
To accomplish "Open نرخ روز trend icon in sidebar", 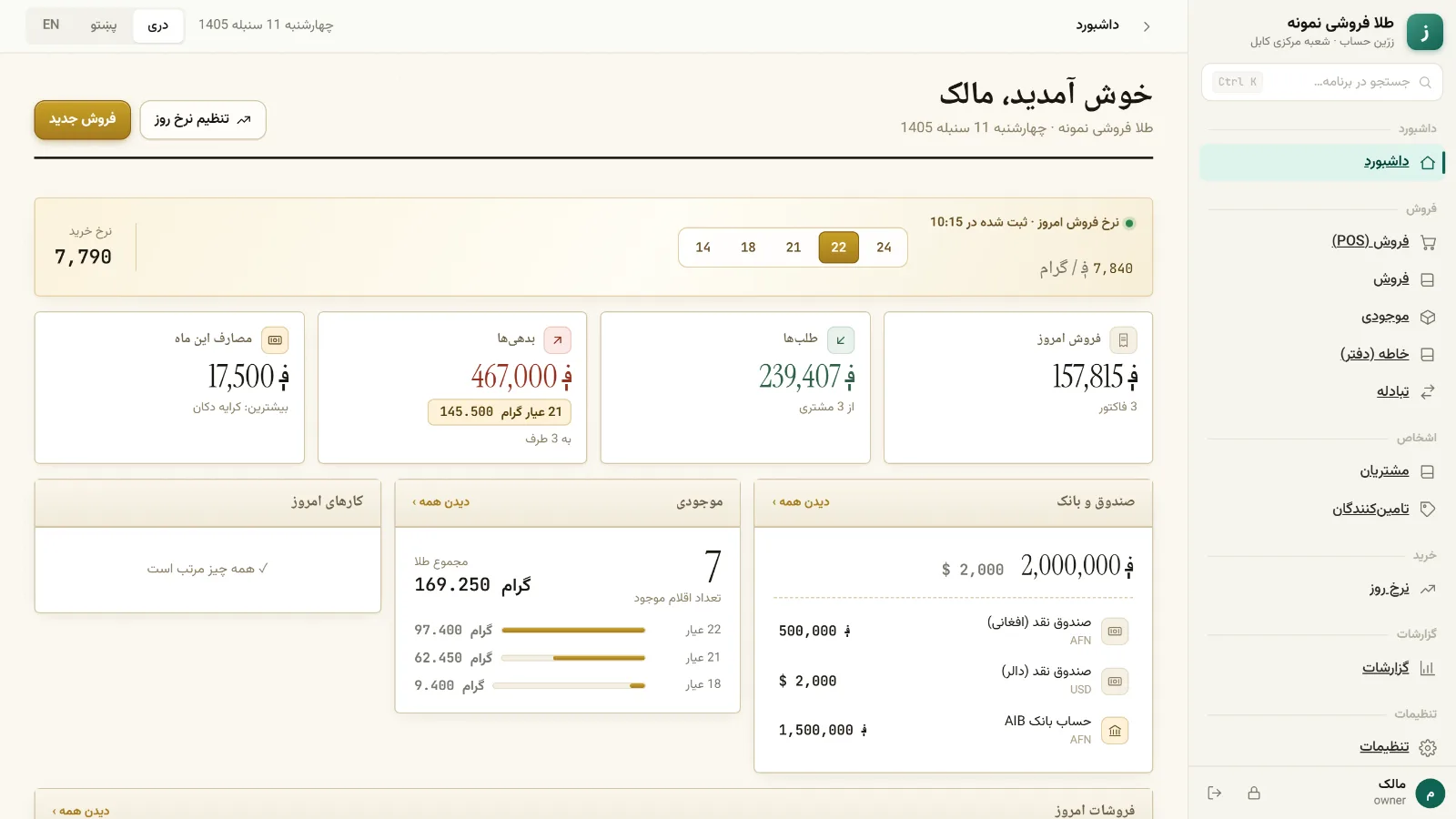I will 1428,589.
